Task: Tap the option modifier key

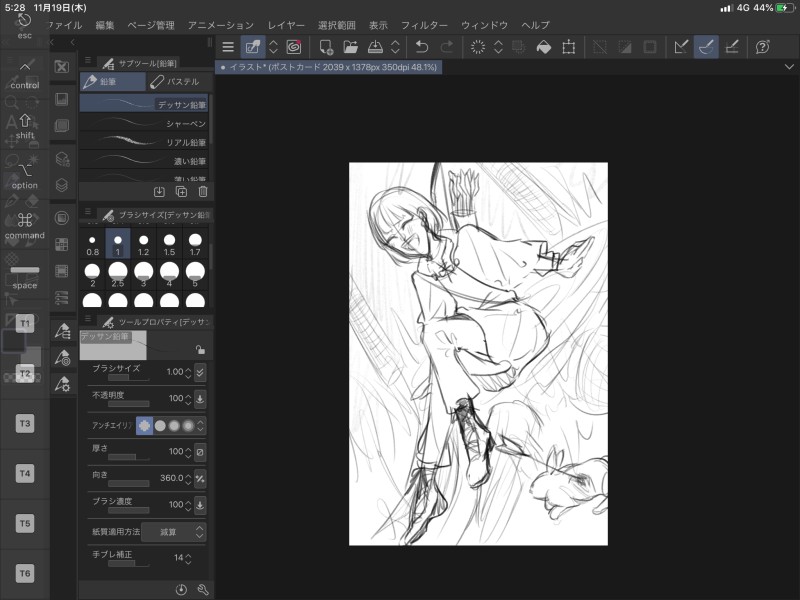Action: point(24,176)
